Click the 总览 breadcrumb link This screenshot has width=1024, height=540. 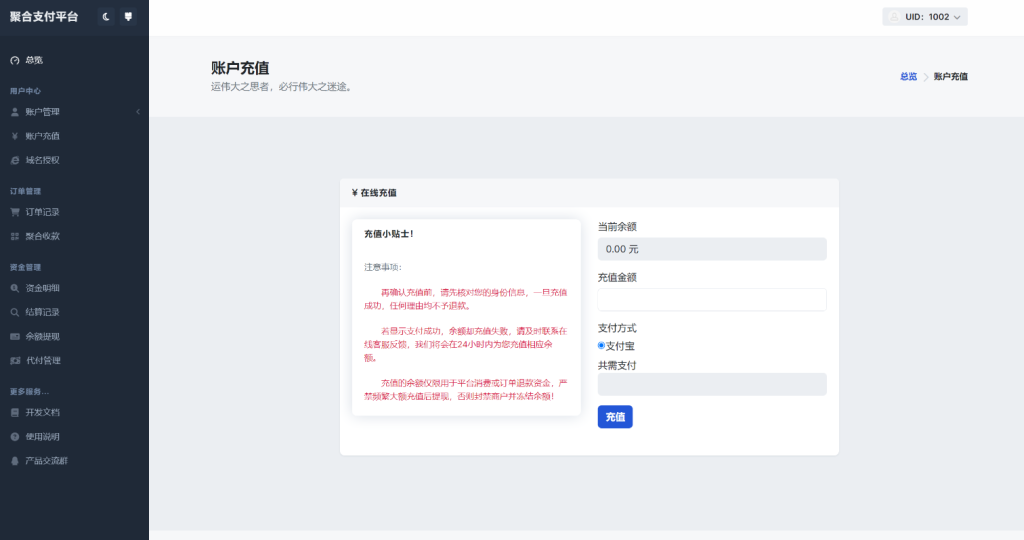pyautogui.click(x=908, y=76)
